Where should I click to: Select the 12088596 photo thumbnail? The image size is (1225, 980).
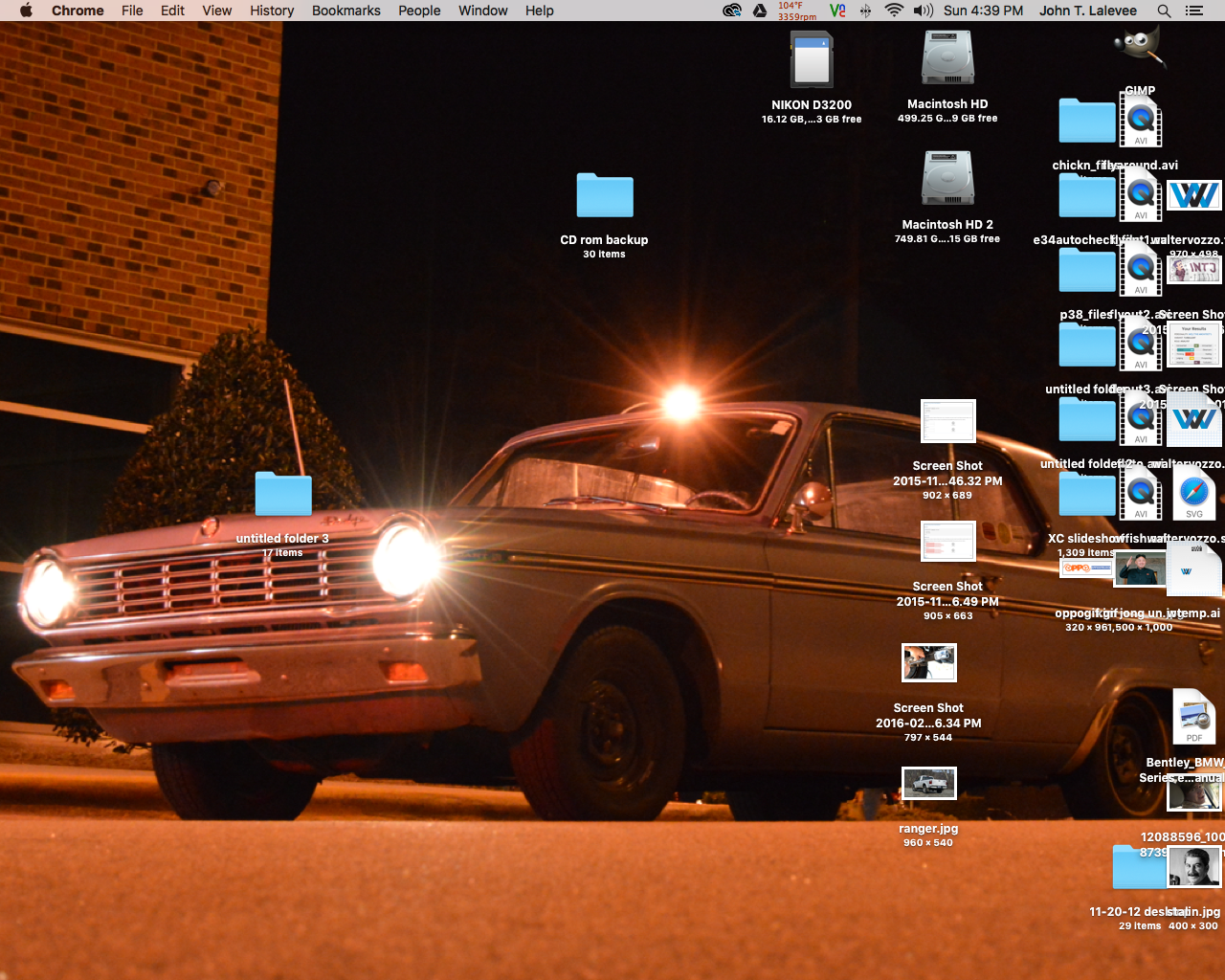click(x=1194, y=793)
